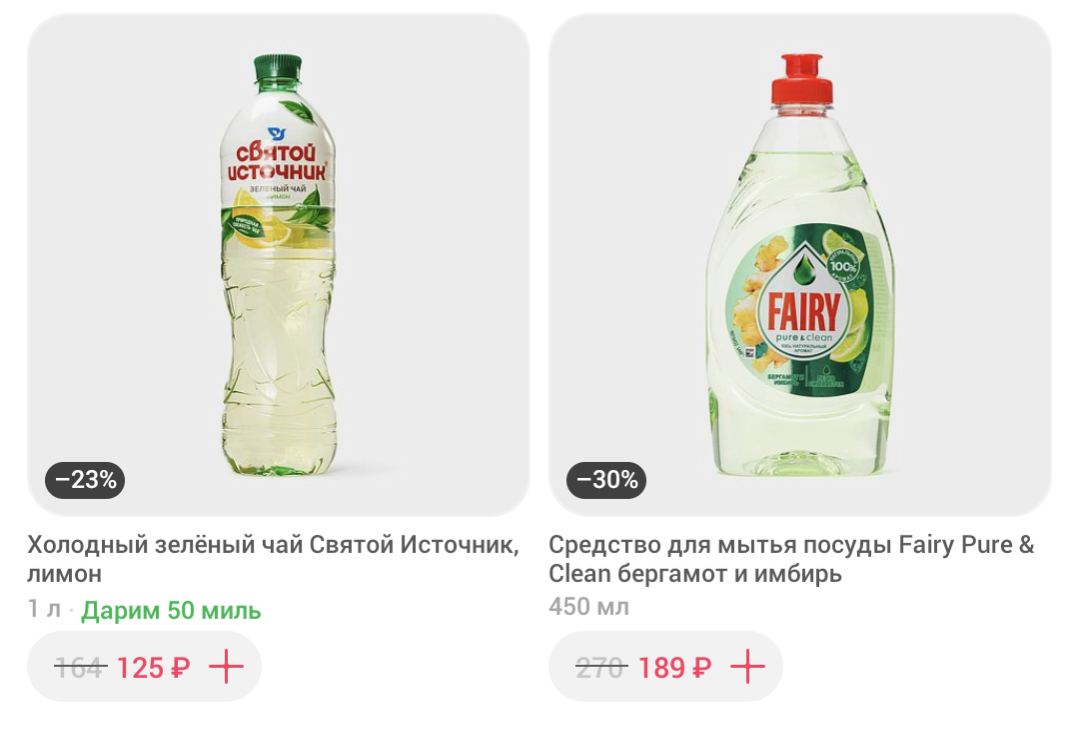
Task: Click the red cap of the Fairy bottle
Action: (801, 79)
